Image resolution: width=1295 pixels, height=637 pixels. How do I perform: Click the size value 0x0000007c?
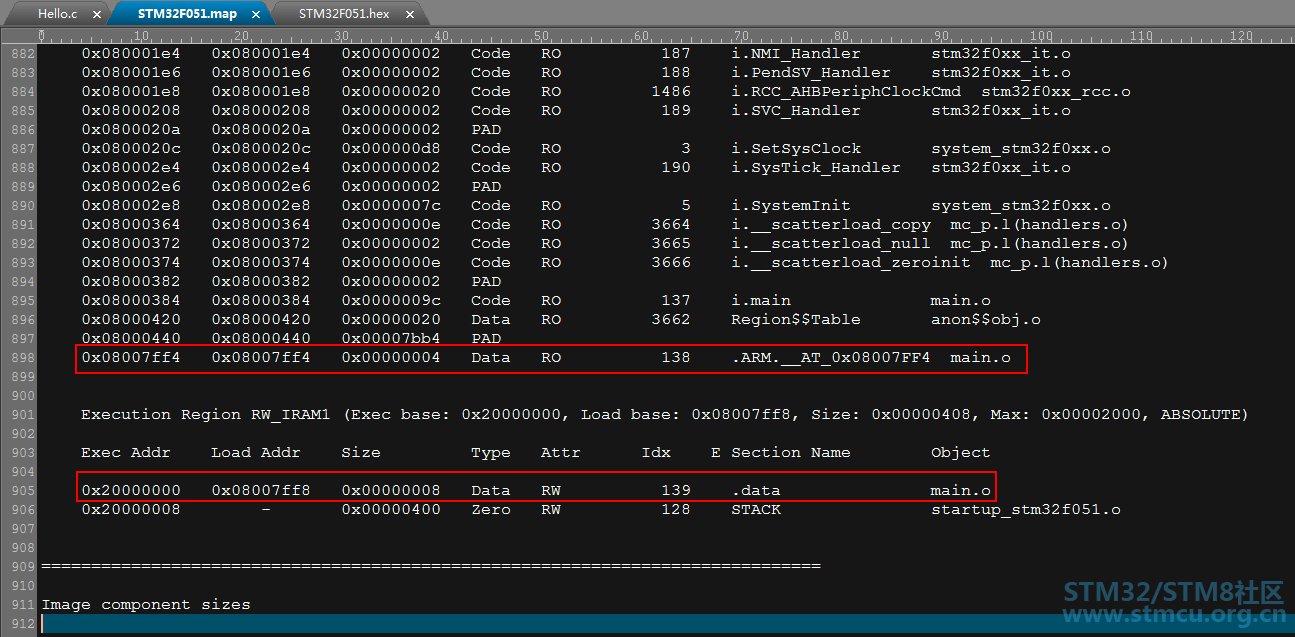pyautogui.click(x=391, y=206)
